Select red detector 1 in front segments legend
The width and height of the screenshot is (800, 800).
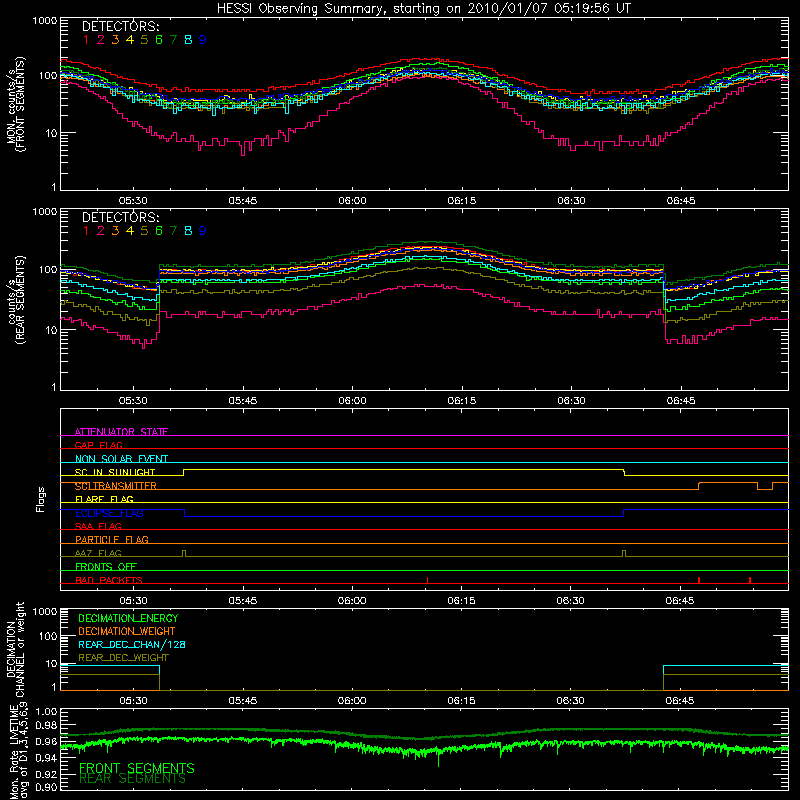86,40
